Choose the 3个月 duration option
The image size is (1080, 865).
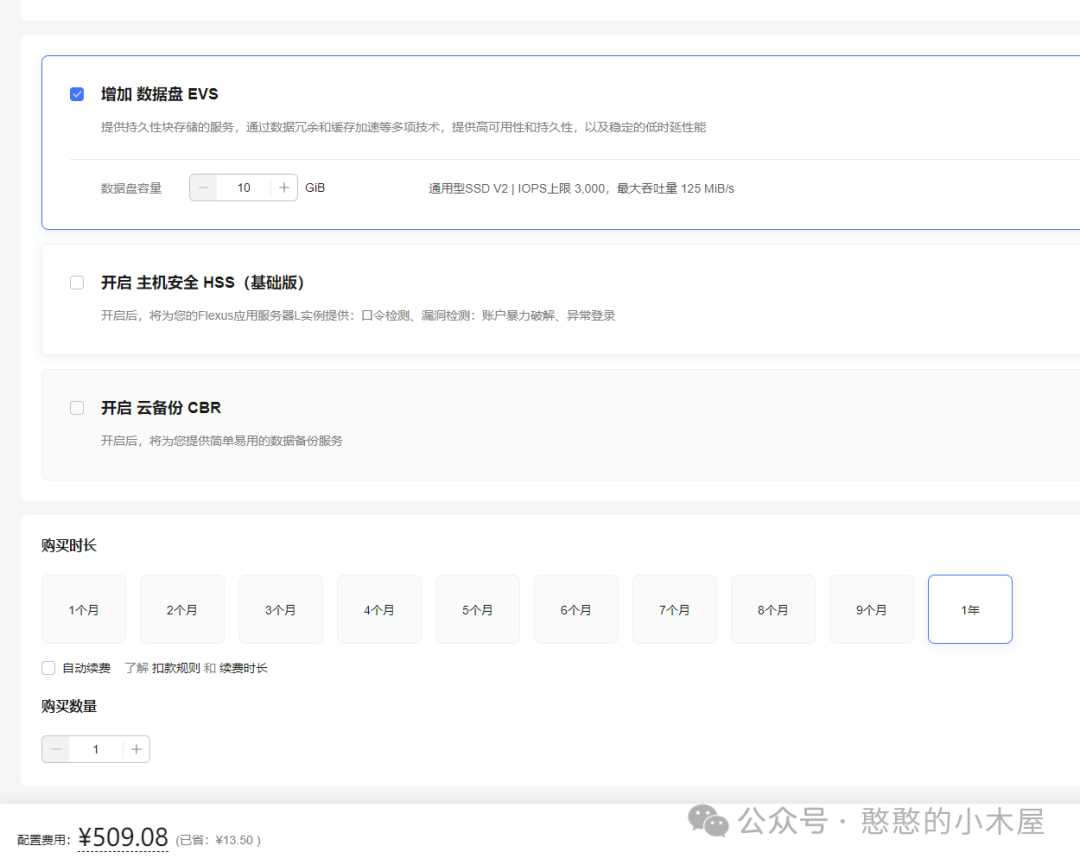(x=281, y=609)
